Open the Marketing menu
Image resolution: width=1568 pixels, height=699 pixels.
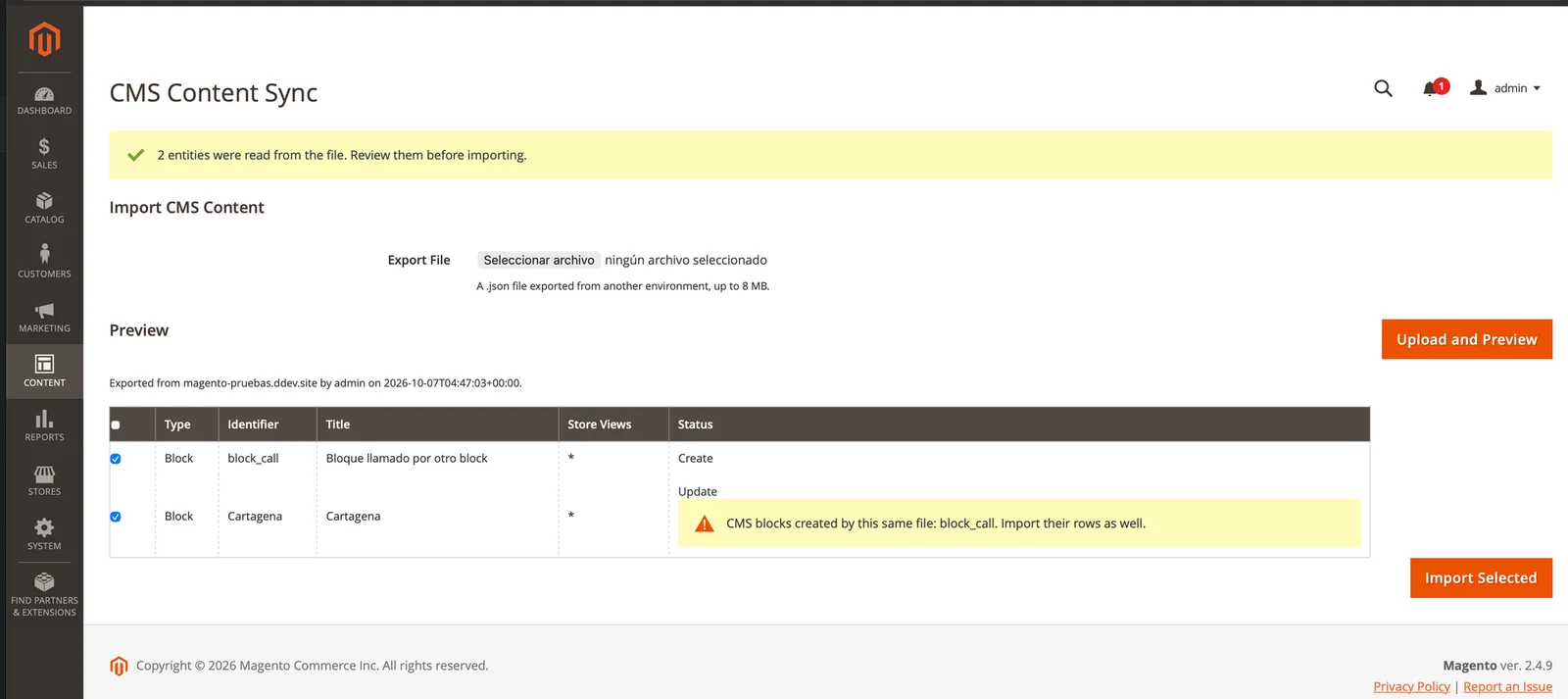point(44,317)
